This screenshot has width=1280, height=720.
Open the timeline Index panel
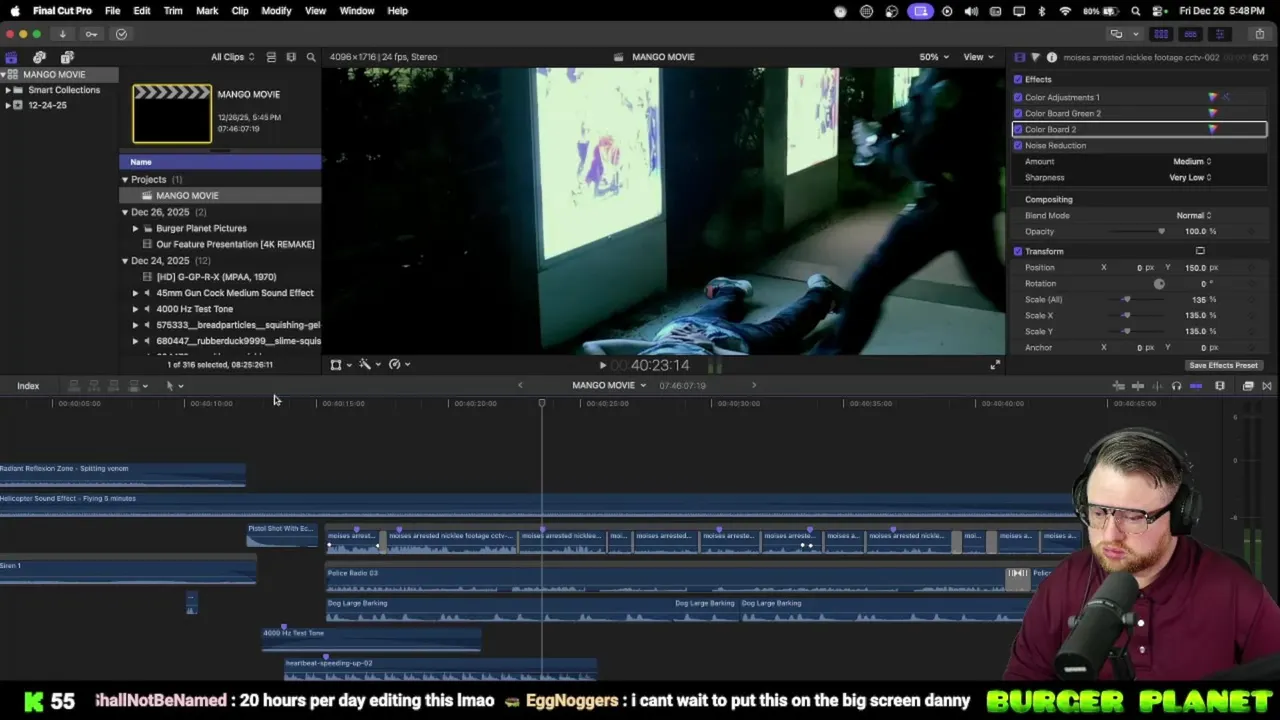(x=28, y=386)
